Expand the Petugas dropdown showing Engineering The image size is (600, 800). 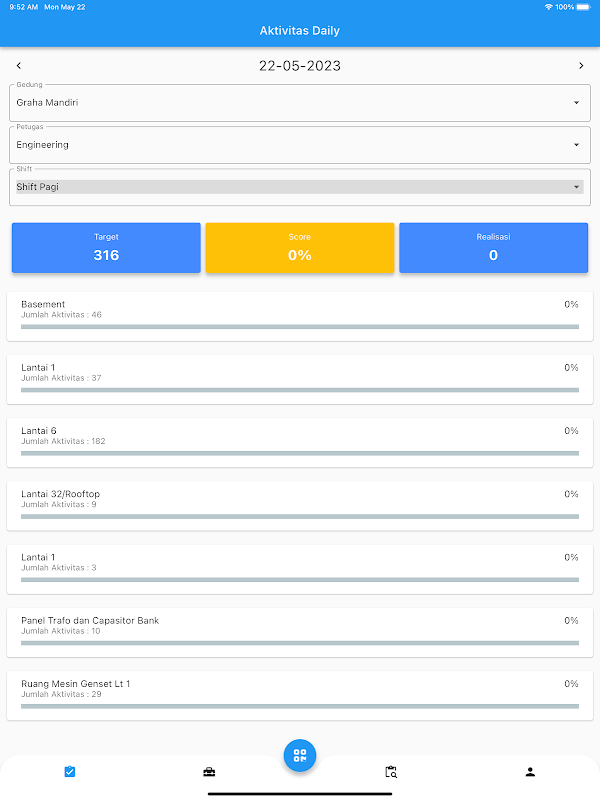tap(300, 145)
